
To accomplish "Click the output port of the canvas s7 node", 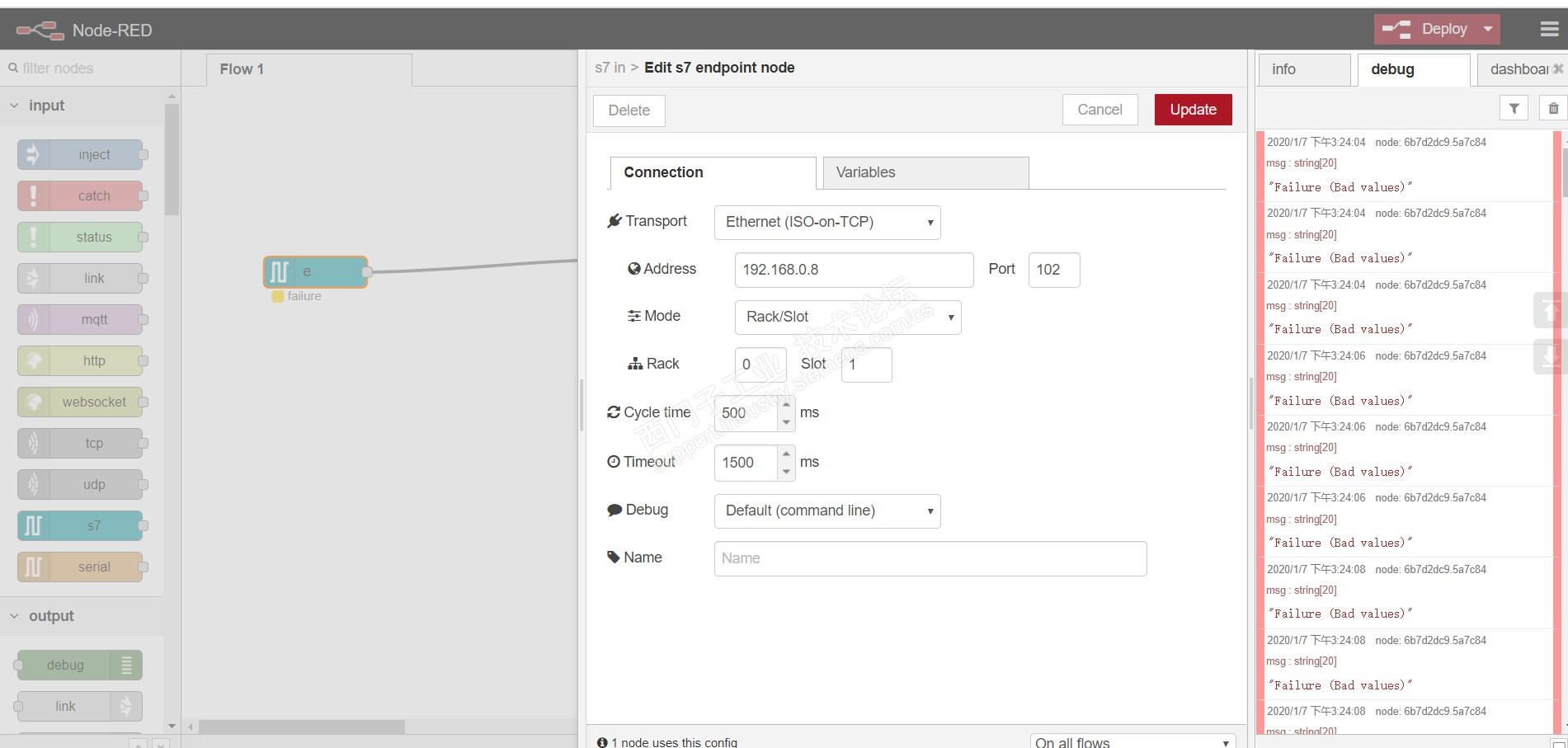I will point(367,271).
